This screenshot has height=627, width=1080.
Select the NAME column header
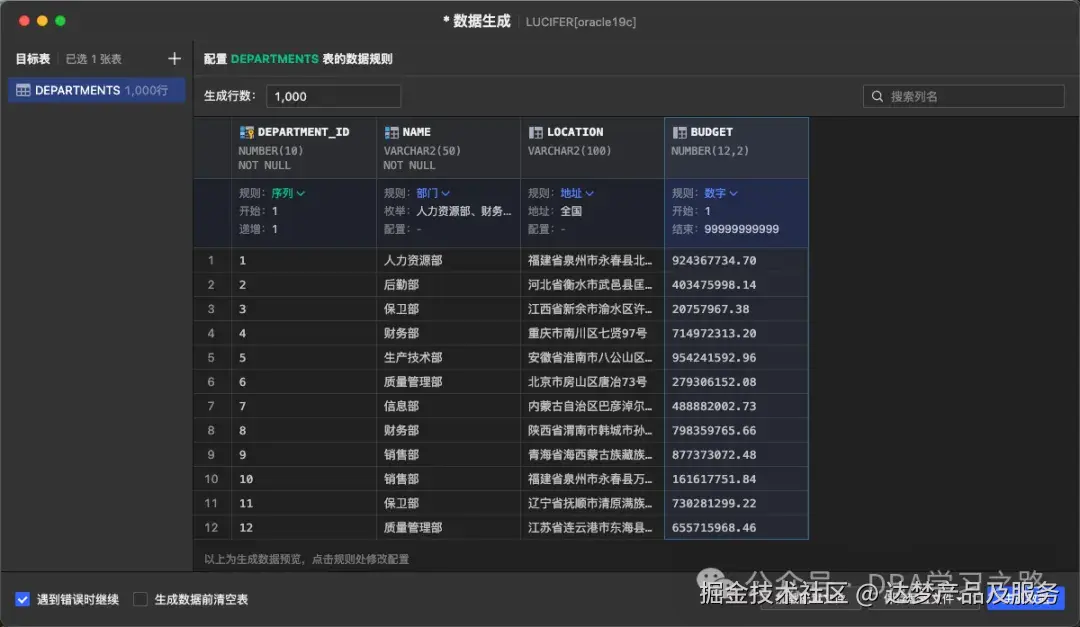pyautogui.click(x=448, y=147)
